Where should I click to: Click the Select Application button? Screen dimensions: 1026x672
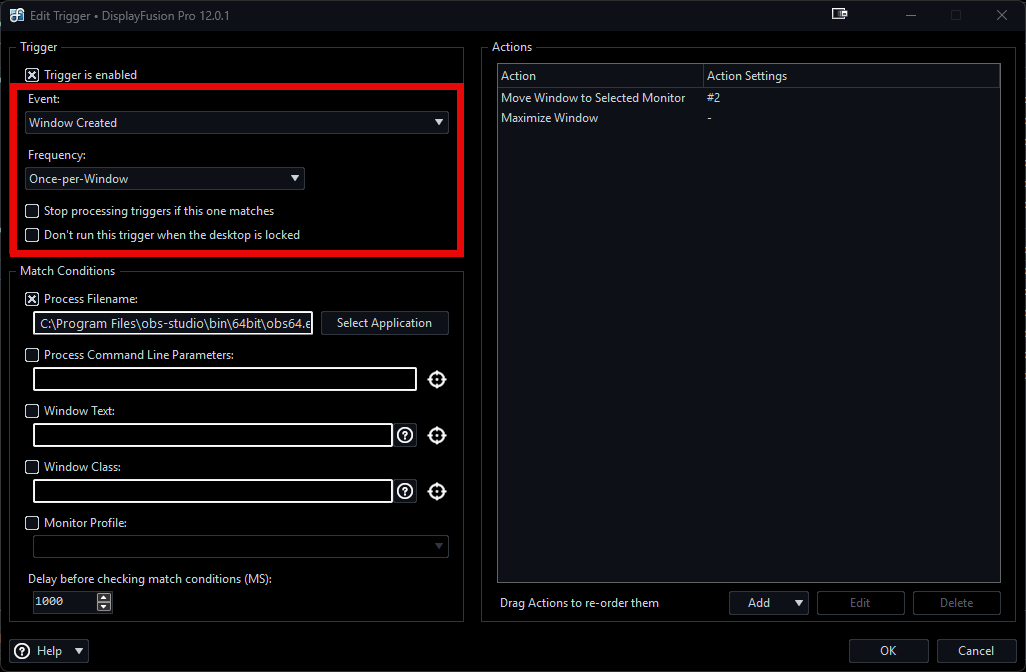(x=384, y=323)
